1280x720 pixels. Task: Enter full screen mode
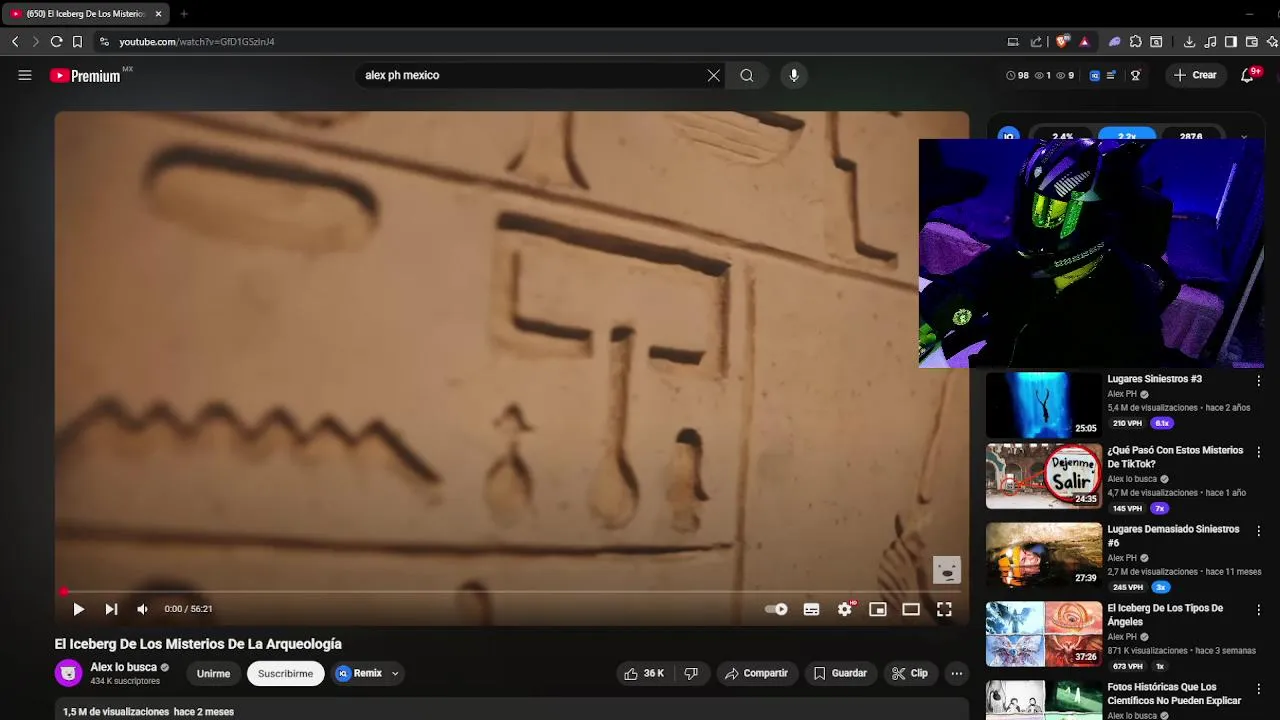point(944,609)
